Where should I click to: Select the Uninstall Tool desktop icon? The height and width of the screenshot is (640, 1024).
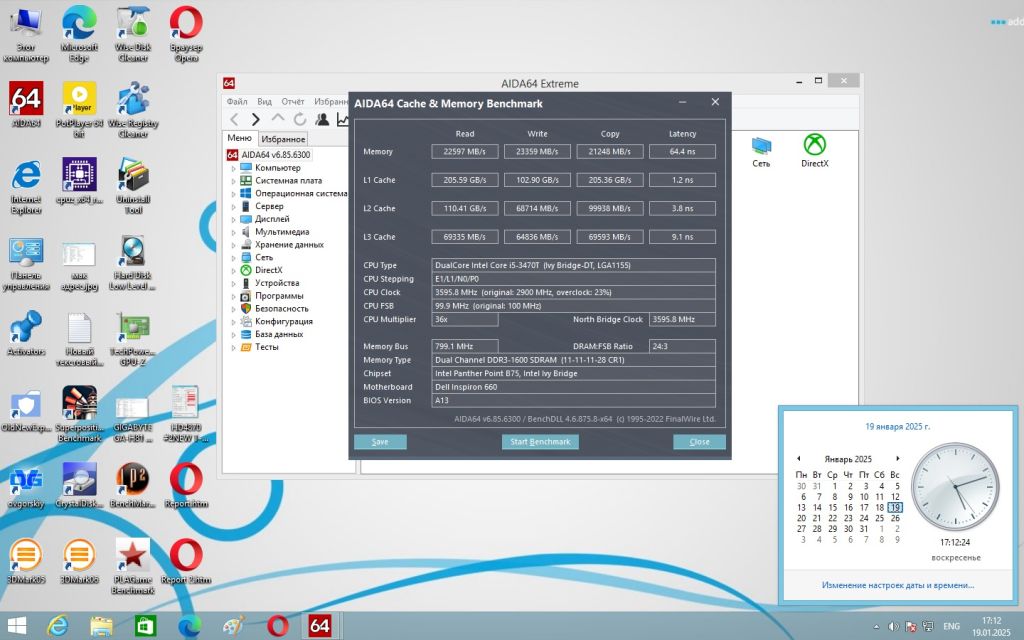[133, 185]
